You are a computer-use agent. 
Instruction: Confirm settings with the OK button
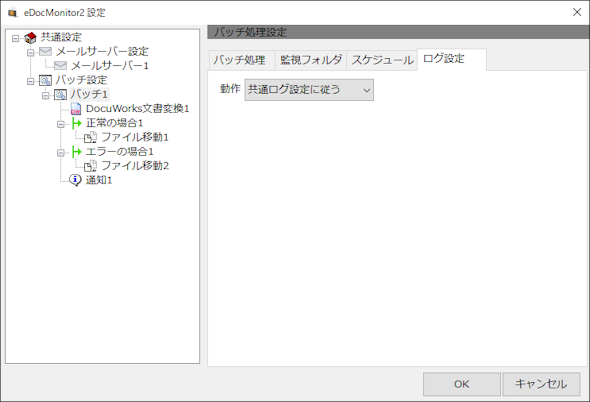[462, 384]
